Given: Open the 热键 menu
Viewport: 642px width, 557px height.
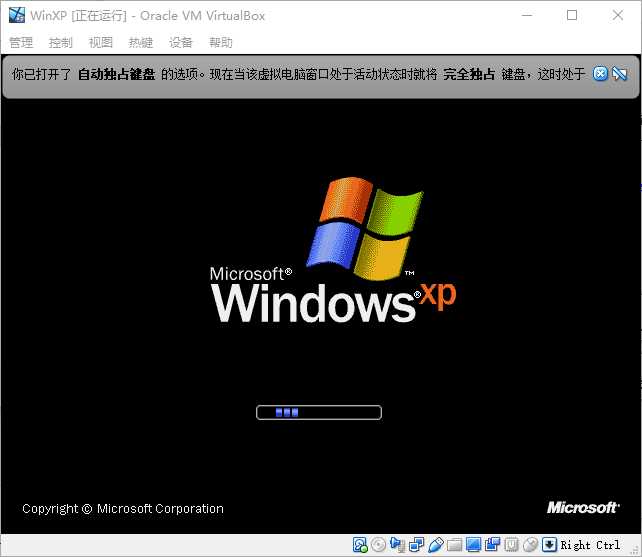Looking at the screenshot, I should click(x=141, y=42).
